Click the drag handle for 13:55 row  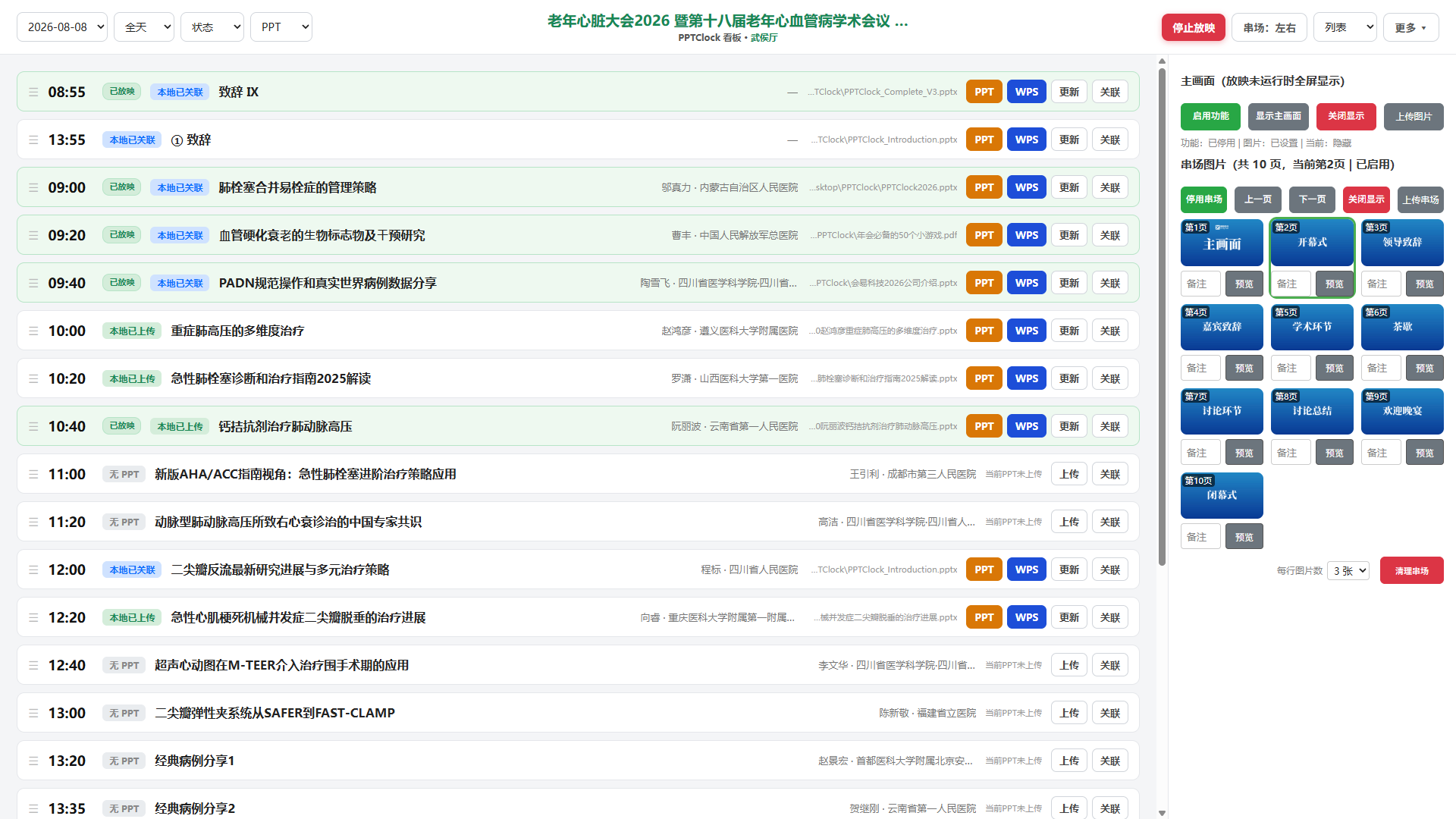pyautogui.click(x=33, y=140)
